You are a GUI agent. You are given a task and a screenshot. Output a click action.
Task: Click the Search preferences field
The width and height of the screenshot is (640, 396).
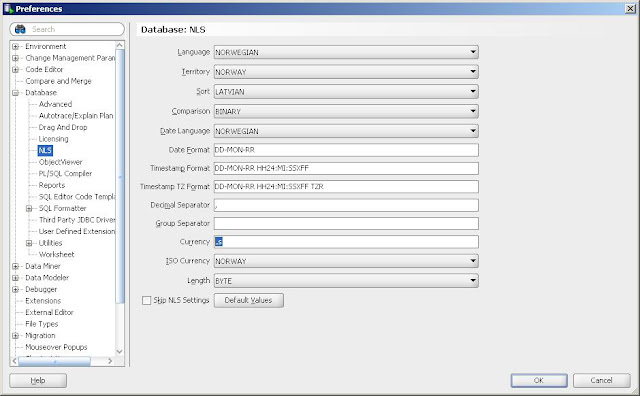click(x=67, y=29)
